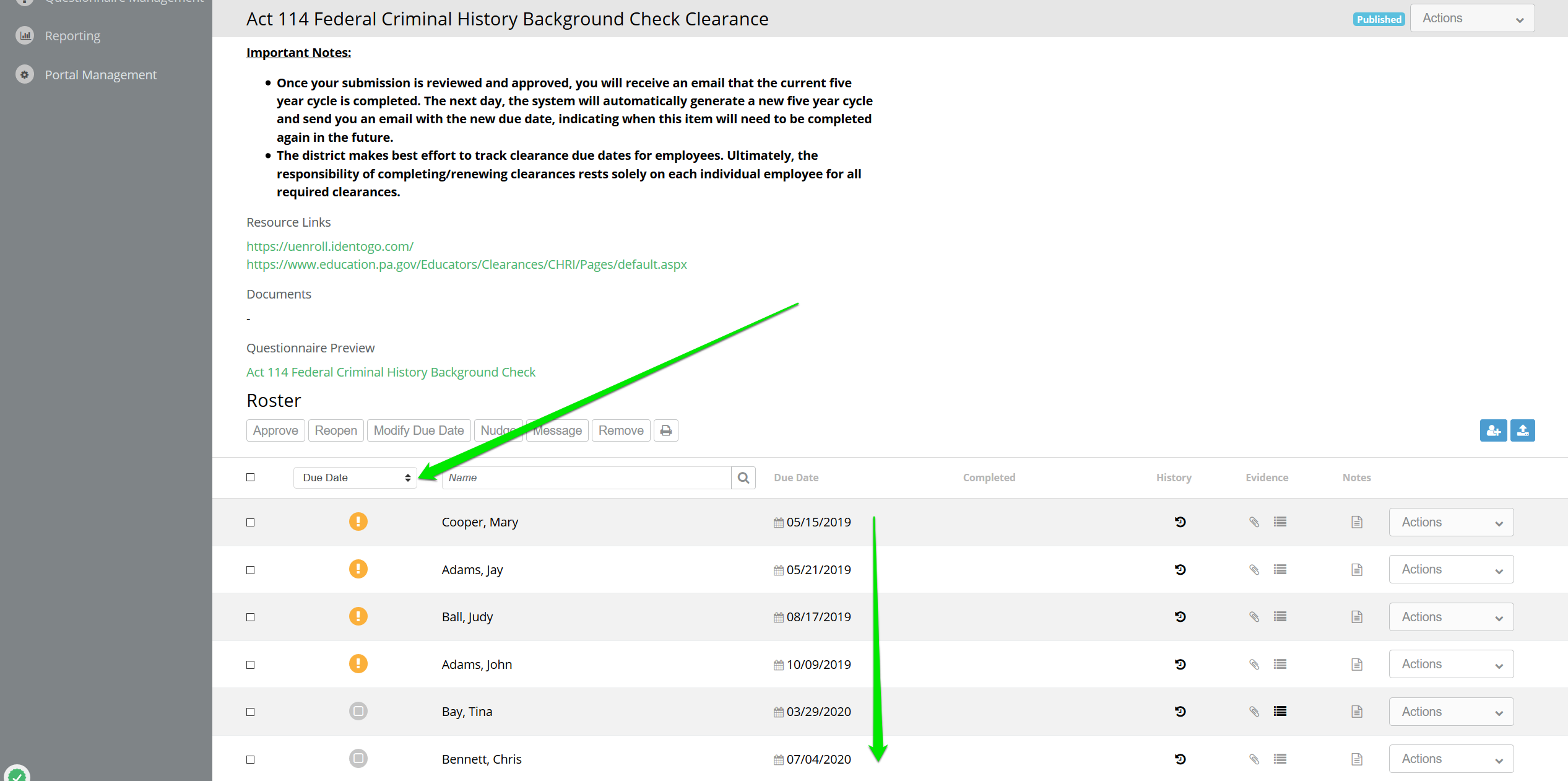The image size is (1568, 781).
Task: Go to Portal Management sidebar item
Action: (100, 75)
